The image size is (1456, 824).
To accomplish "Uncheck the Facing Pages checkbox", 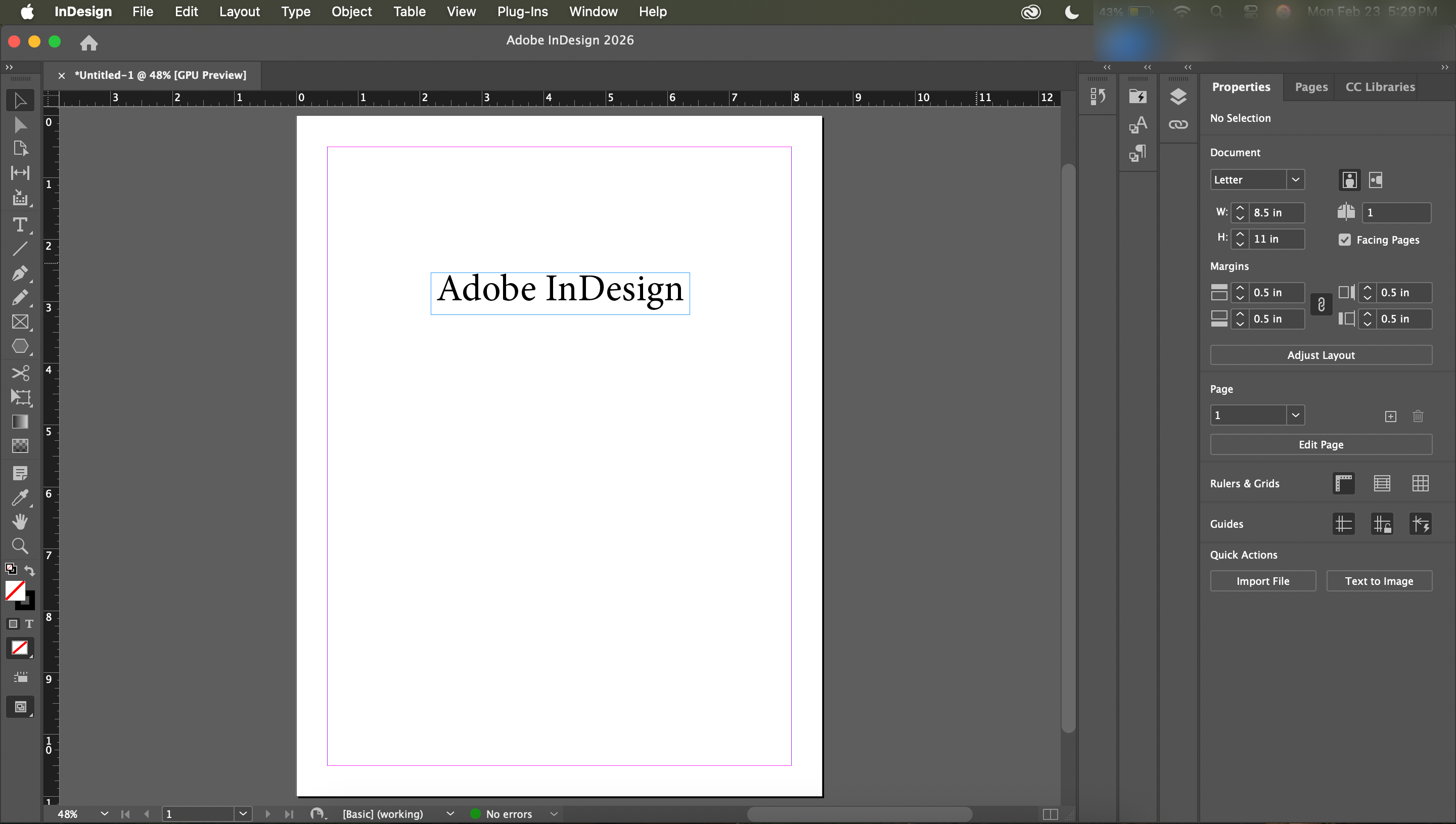I will [1344, 240].
